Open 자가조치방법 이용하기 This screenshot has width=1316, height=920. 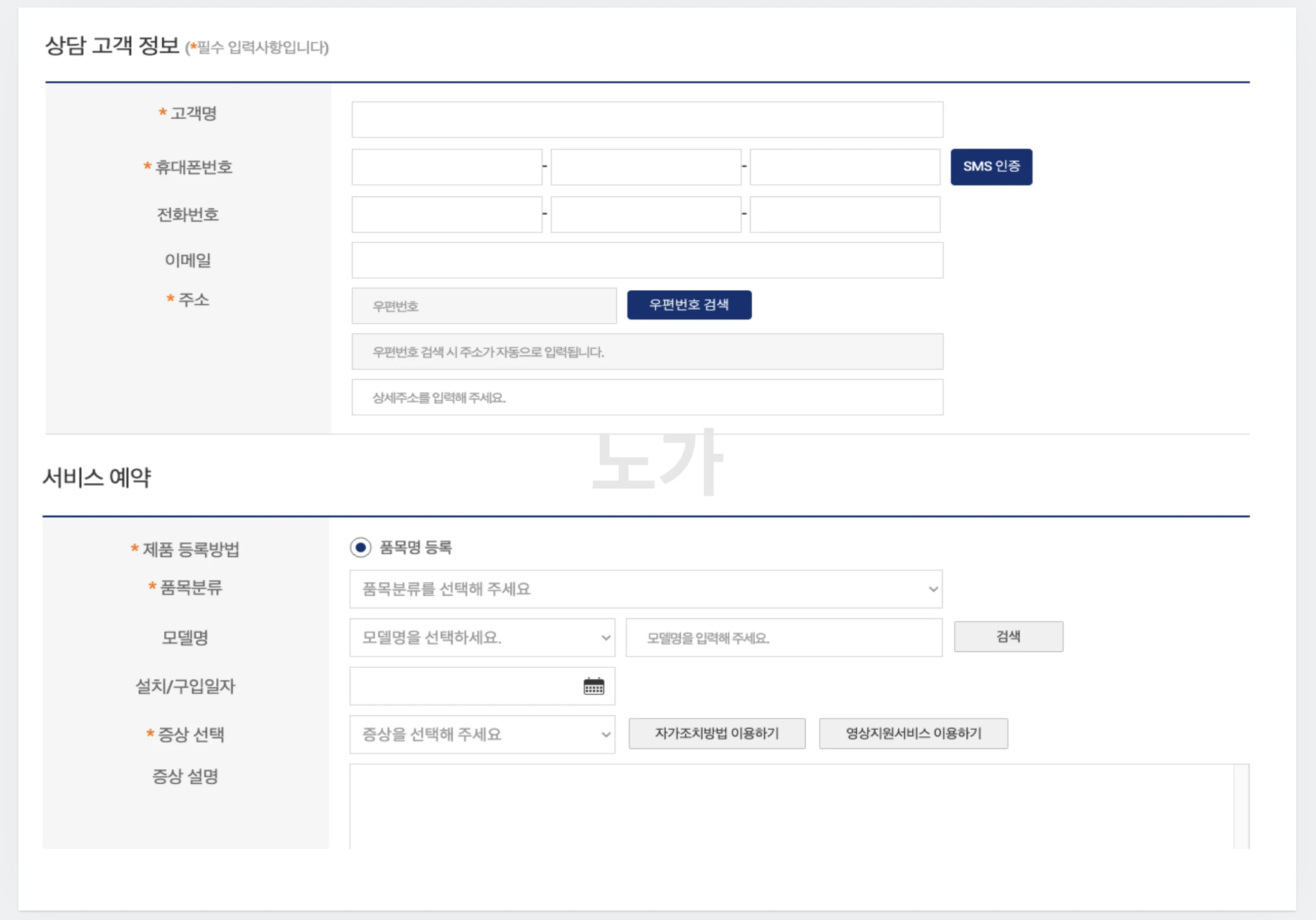click(x=716, y=733)
